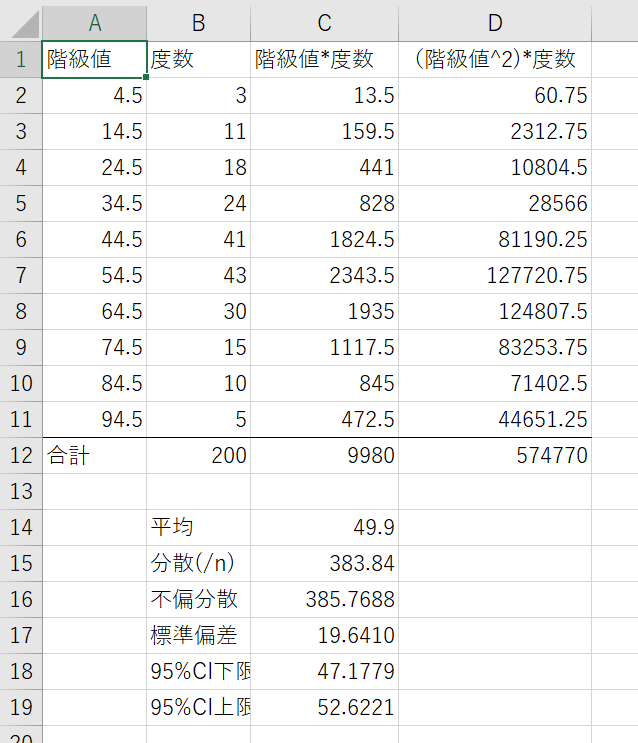Select cell with value 1824.5

tap(324, 239)
